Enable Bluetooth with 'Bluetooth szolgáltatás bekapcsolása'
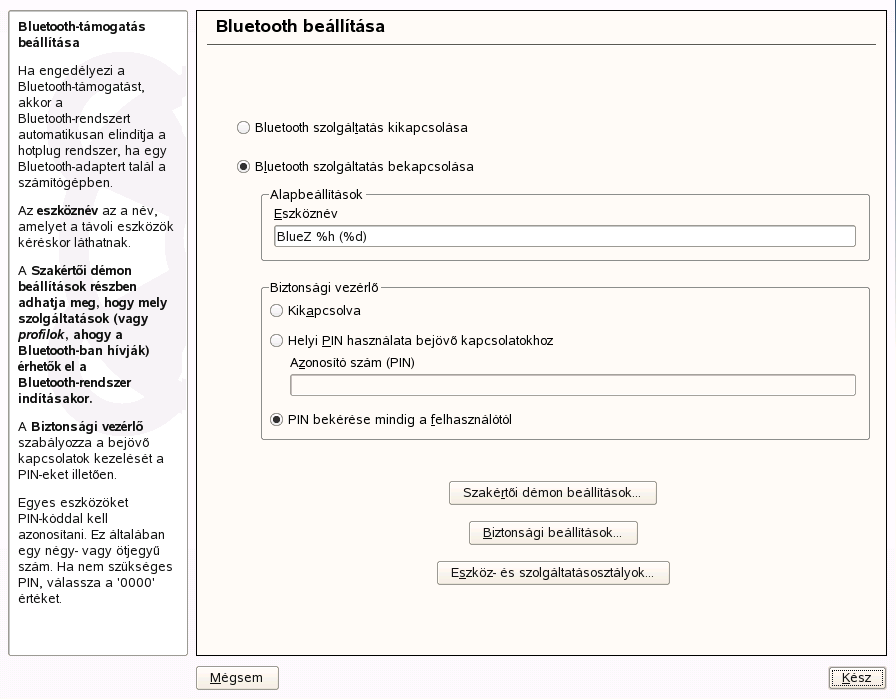This screenshot has width=896, height=699. [243, 167]
